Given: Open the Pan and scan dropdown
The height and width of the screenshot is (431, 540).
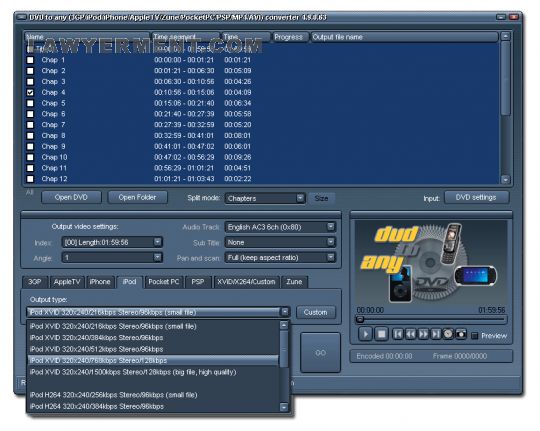Looking at the screenshot, I should coord(280,257).
